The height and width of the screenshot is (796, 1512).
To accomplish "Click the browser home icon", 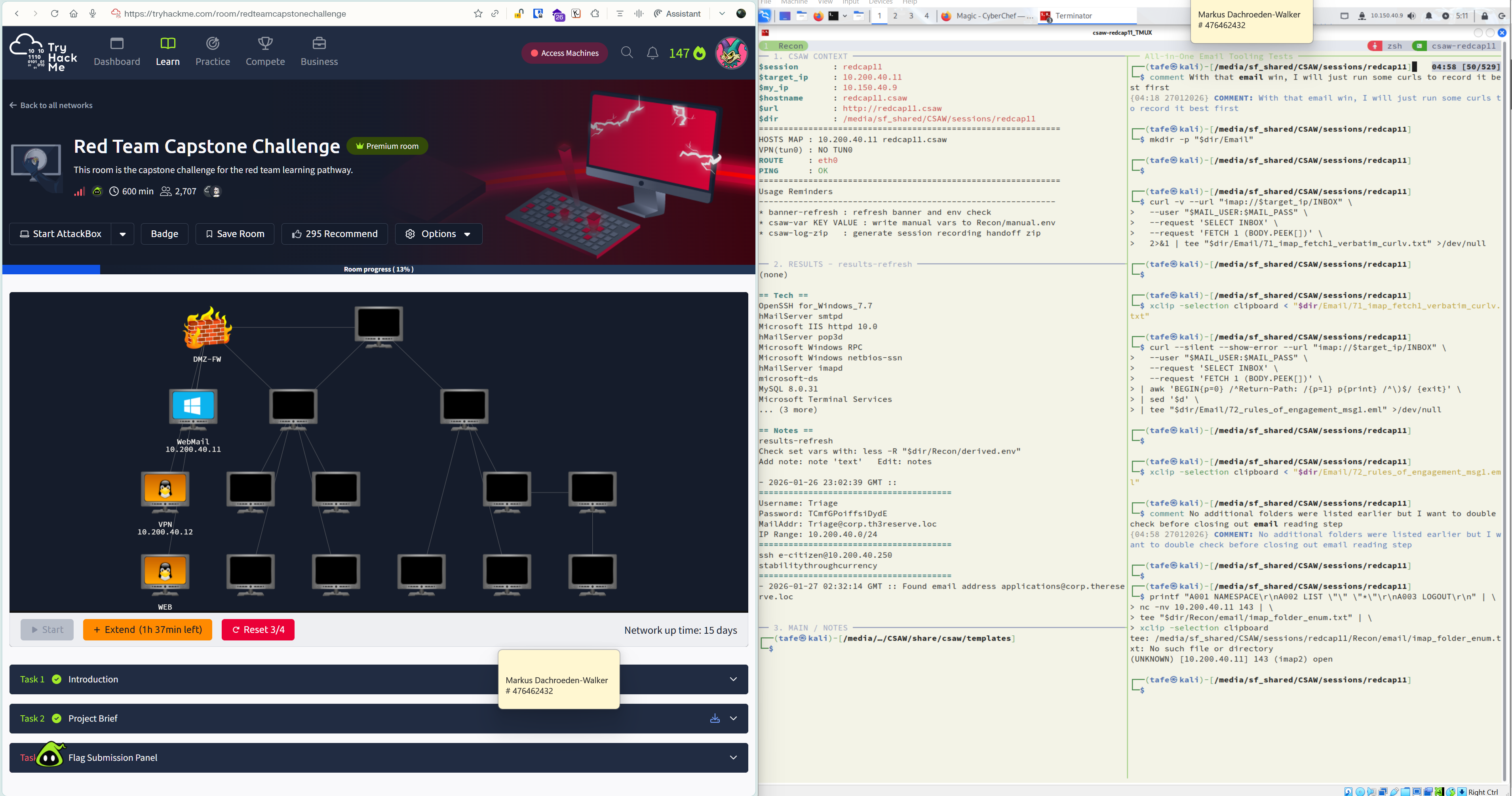I will coord(73,13).
